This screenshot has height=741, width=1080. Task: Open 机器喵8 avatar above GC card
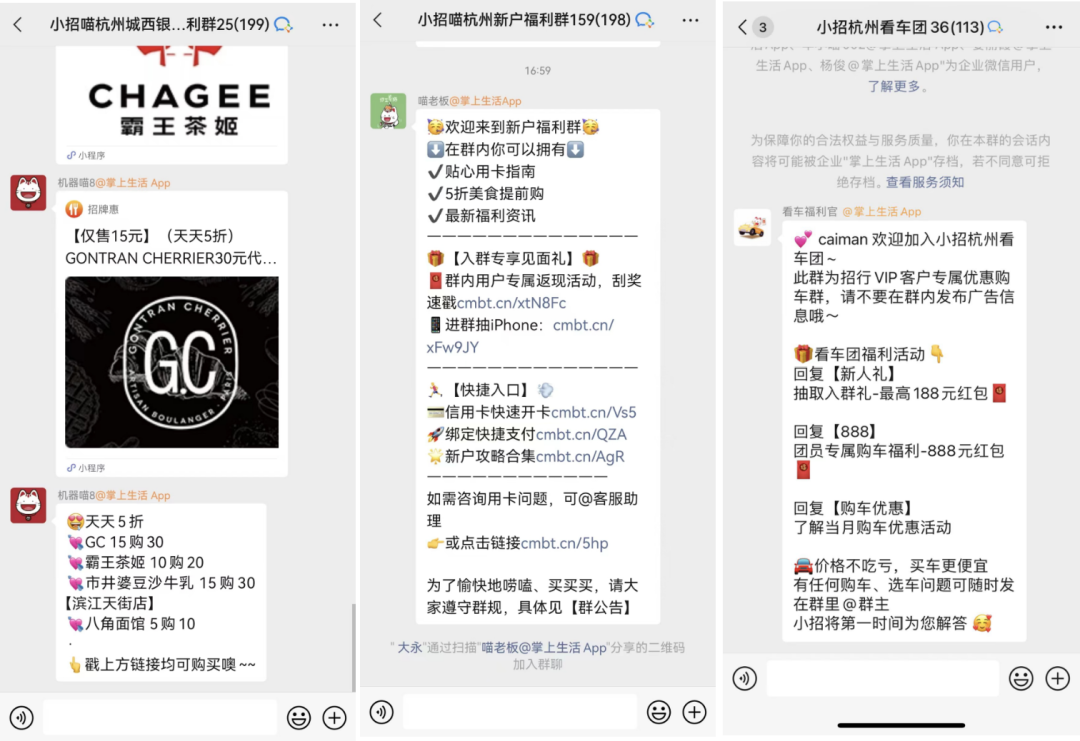pyautogui.click(x=28, y=193)
